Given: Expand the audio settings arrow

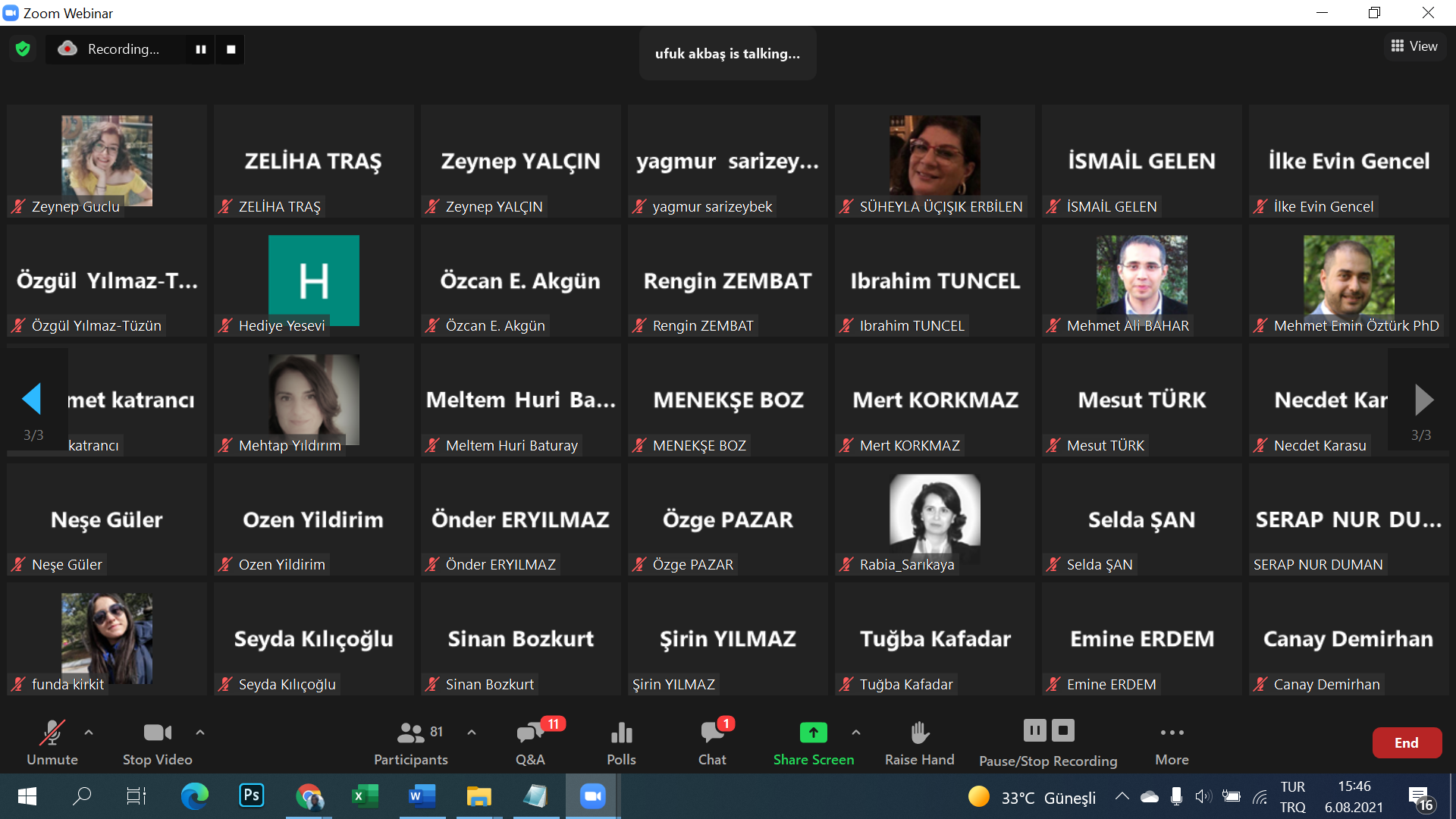Looking at the screenshot, I should pos(89,733).
